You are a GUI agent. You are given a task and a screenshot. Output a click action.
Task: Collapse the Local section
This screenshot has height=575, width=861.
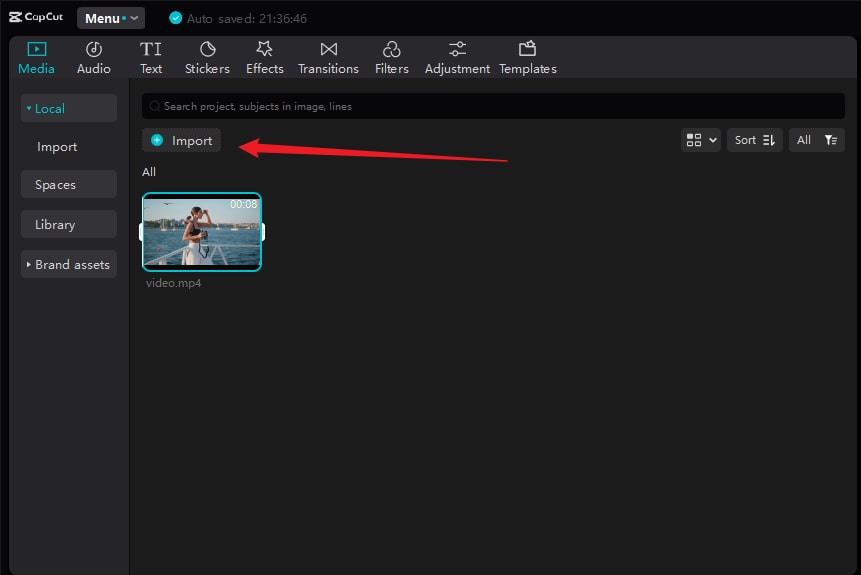coord(68,109)
